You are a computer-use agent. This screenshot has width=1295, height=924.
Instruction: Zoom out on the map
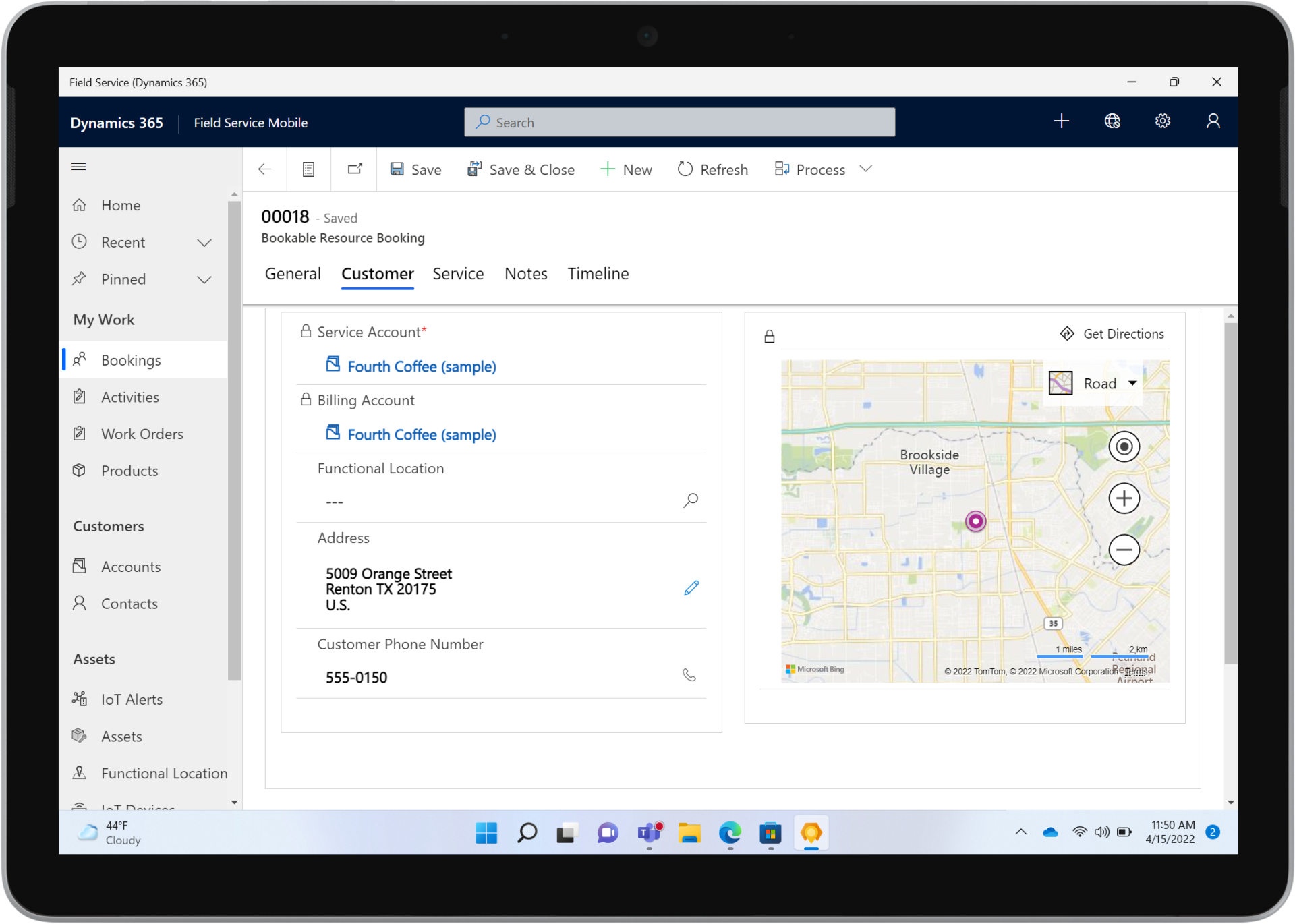pyautogui.click(x=1124, y=550)
